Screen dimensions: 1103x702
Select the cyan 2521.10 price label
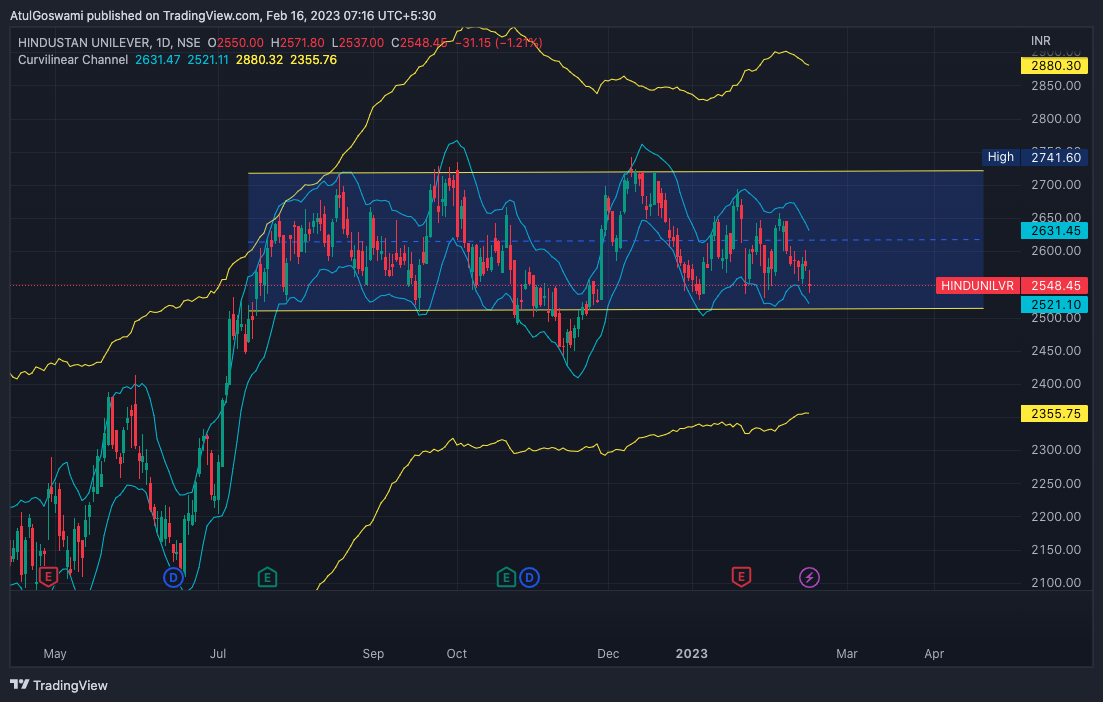[1054, 305]
